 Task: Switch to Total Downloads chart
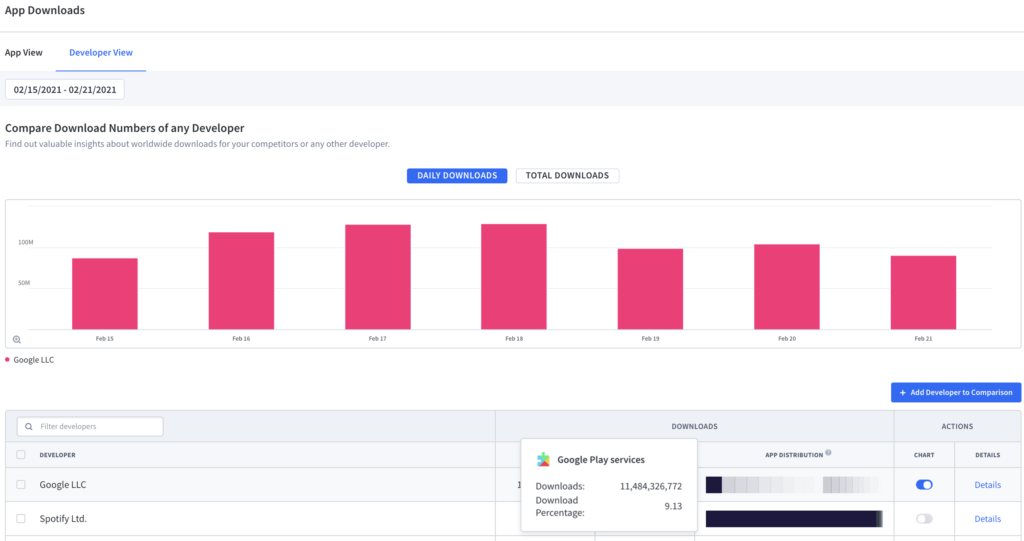pyautogui.click(x=567, y=175)
